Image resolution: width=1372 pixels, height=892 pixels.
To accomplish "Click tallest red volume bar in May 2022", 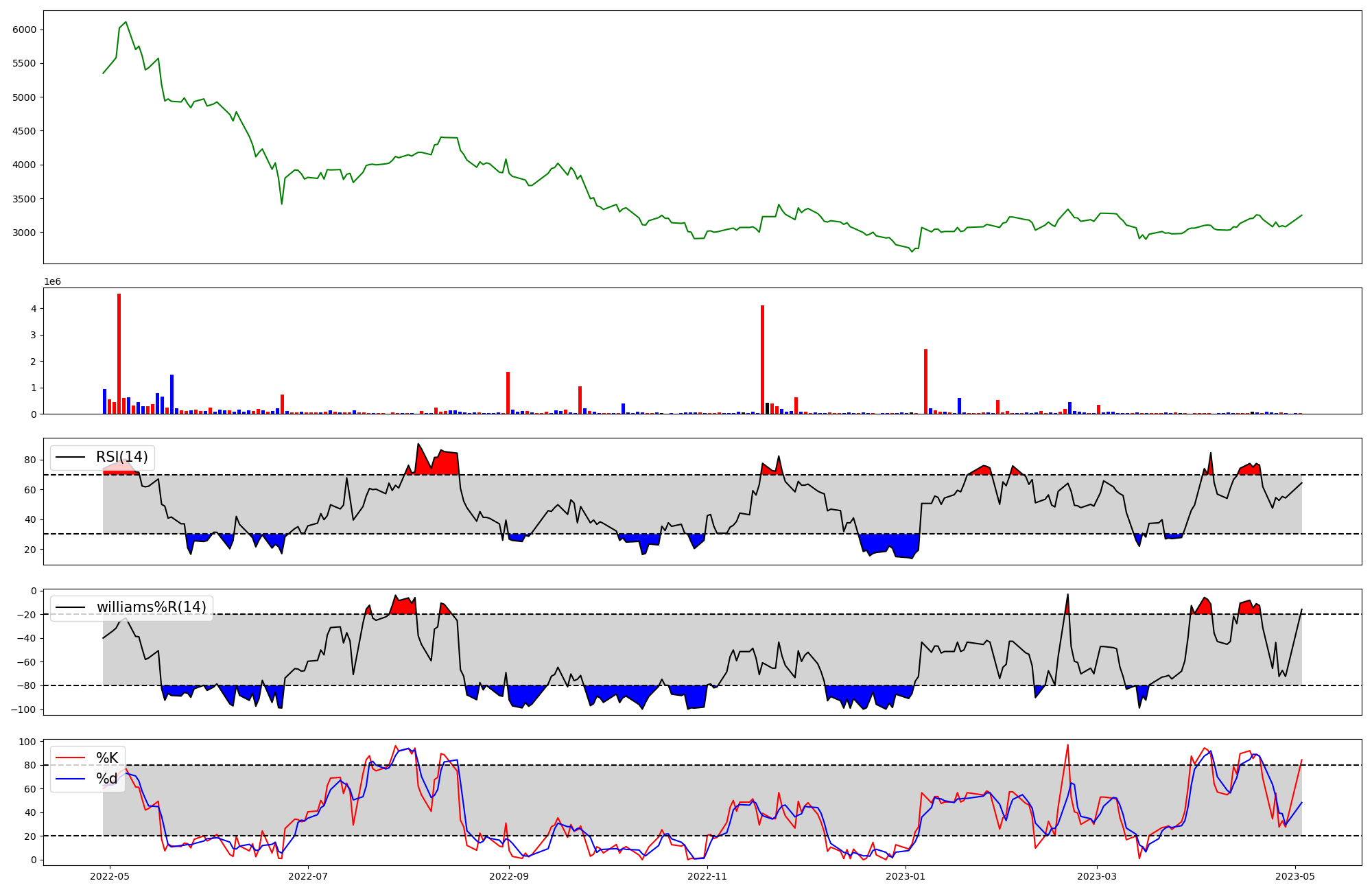I will click(119, 353).
